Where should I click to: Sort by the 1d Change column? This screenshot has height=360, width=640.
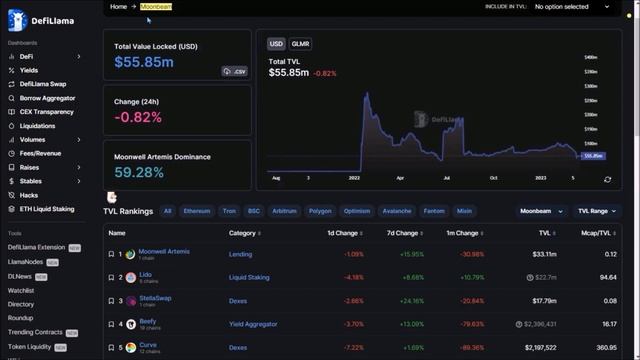345,233
